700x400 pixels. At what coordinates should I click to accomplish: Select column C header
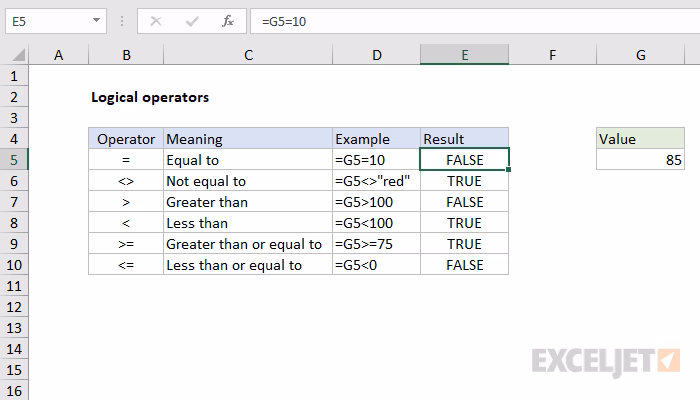pos(248,55)
